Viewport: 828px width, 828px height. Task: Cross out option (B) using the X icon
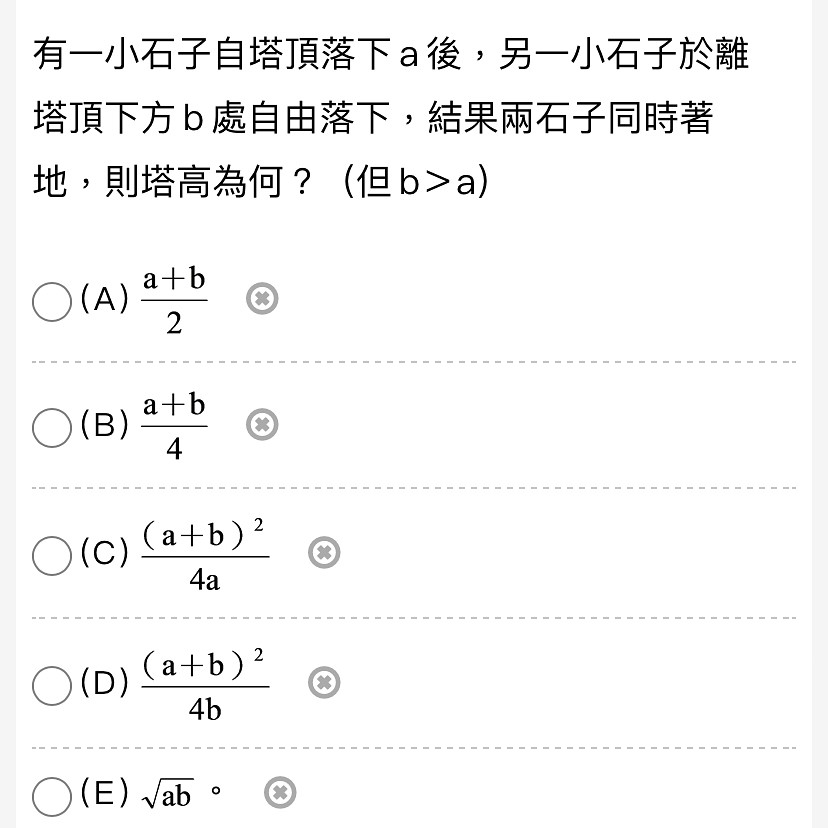[262, 424]
